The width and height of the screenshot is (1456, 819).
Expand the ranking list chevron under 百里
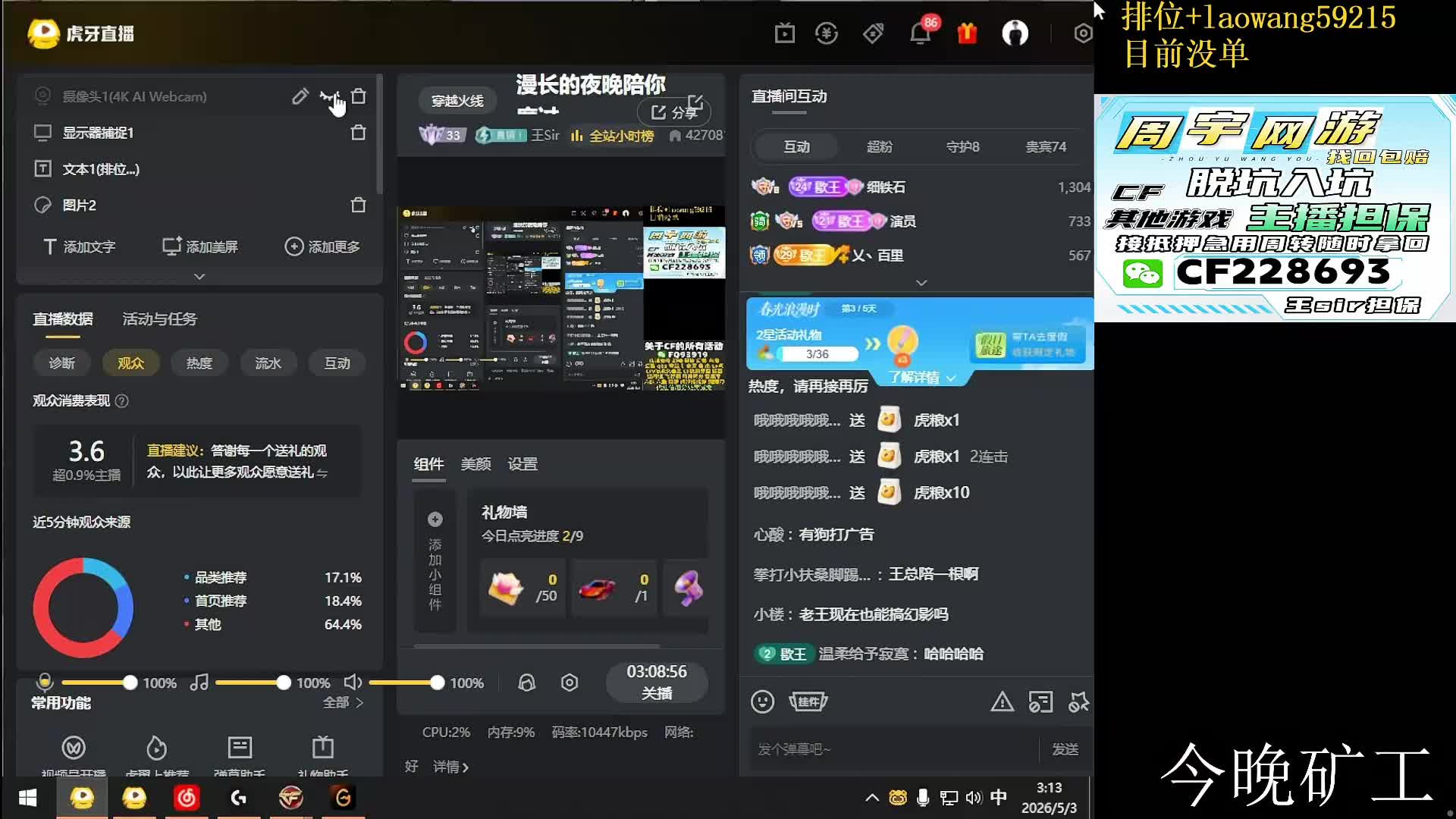(921, 283)
